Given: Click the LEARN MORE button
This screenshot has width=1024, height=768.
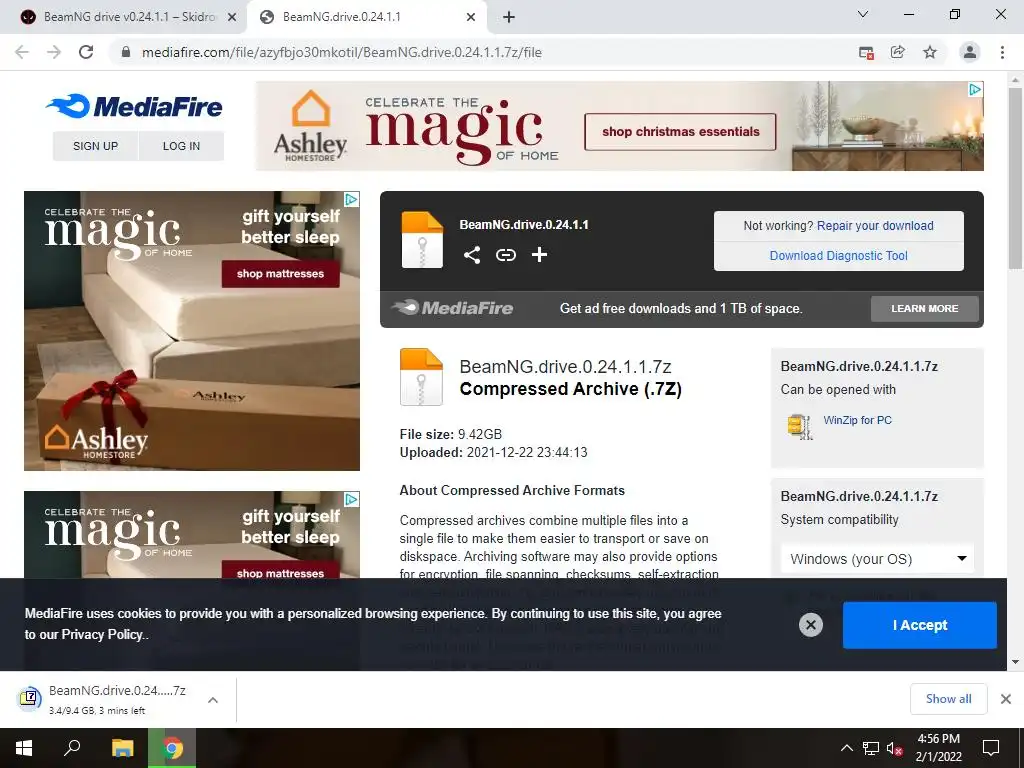Looking at the screenshot, I should [x=925, y=308].
